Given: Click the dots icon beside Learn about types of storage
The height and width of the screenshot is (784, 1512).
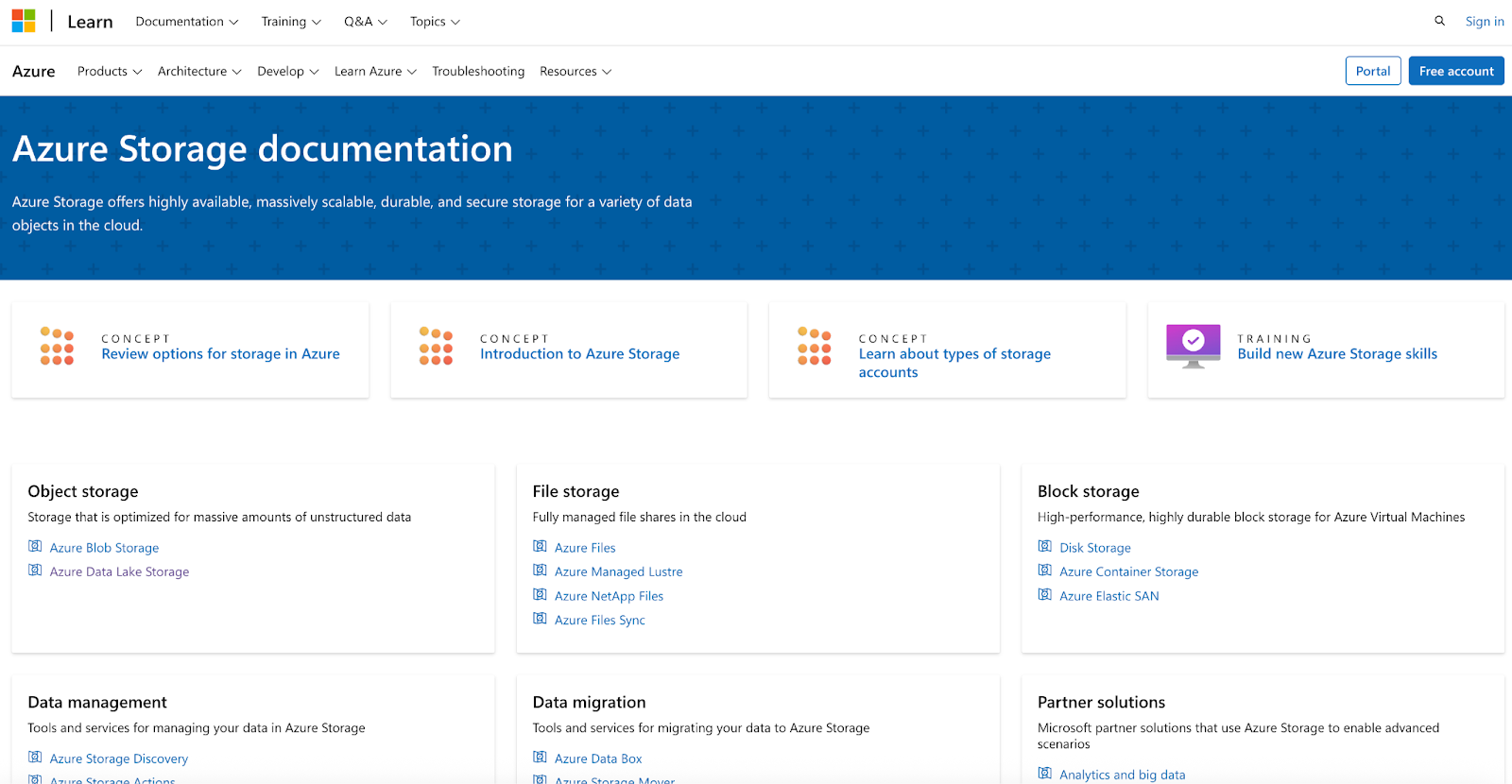Looking at the screenshot, I should point(815,347).
